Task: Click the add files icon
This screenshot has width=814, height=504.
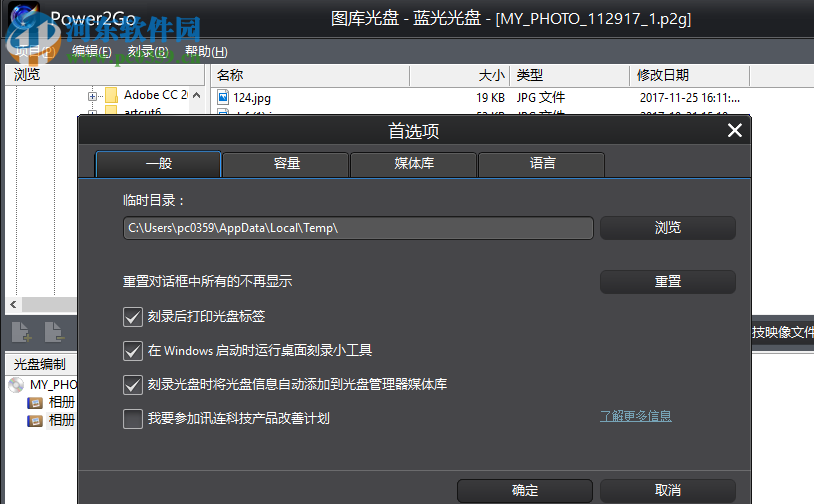Action: tap(22, 332)
